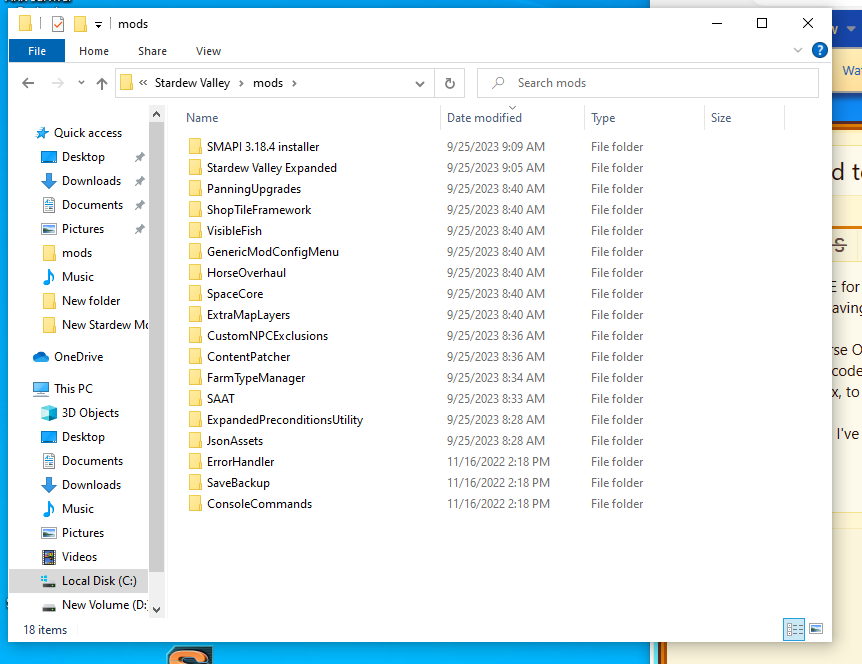The width and height of the screenshot is (862, 664).
Task: Select the GenericModConfigMenu folder
Action: pos(273,252)
